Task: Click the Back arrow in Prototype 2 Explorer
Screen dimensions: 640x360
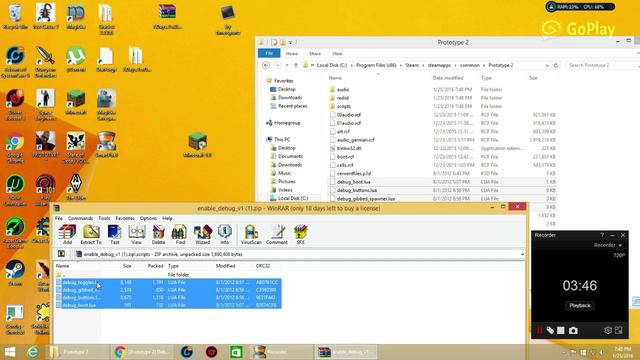Action: (266, 65)
